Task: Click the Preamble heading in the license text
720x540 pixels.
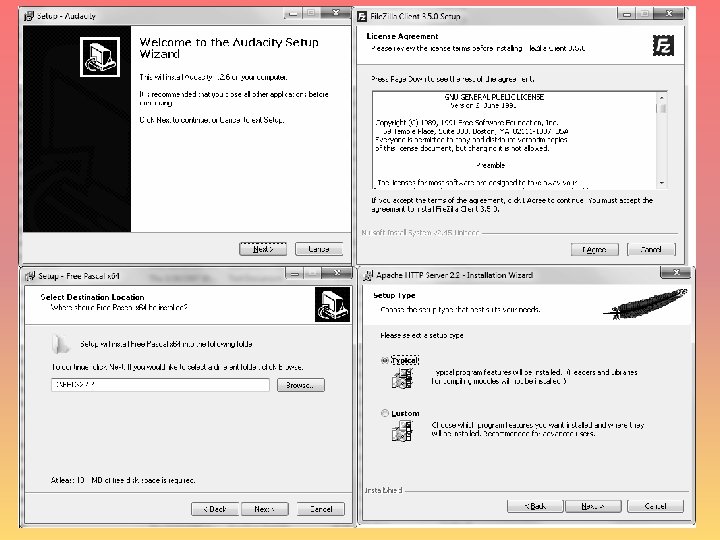Action: (x=490, y=165)
